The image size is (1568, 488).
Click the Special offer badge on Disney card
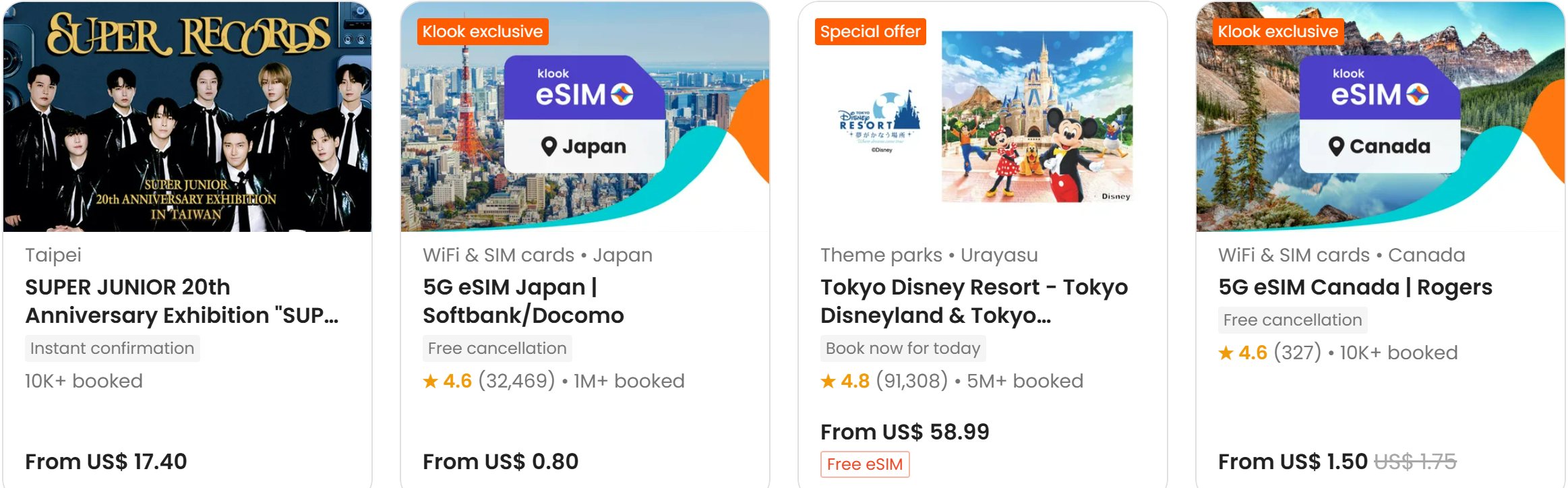(x=870, y=32)
